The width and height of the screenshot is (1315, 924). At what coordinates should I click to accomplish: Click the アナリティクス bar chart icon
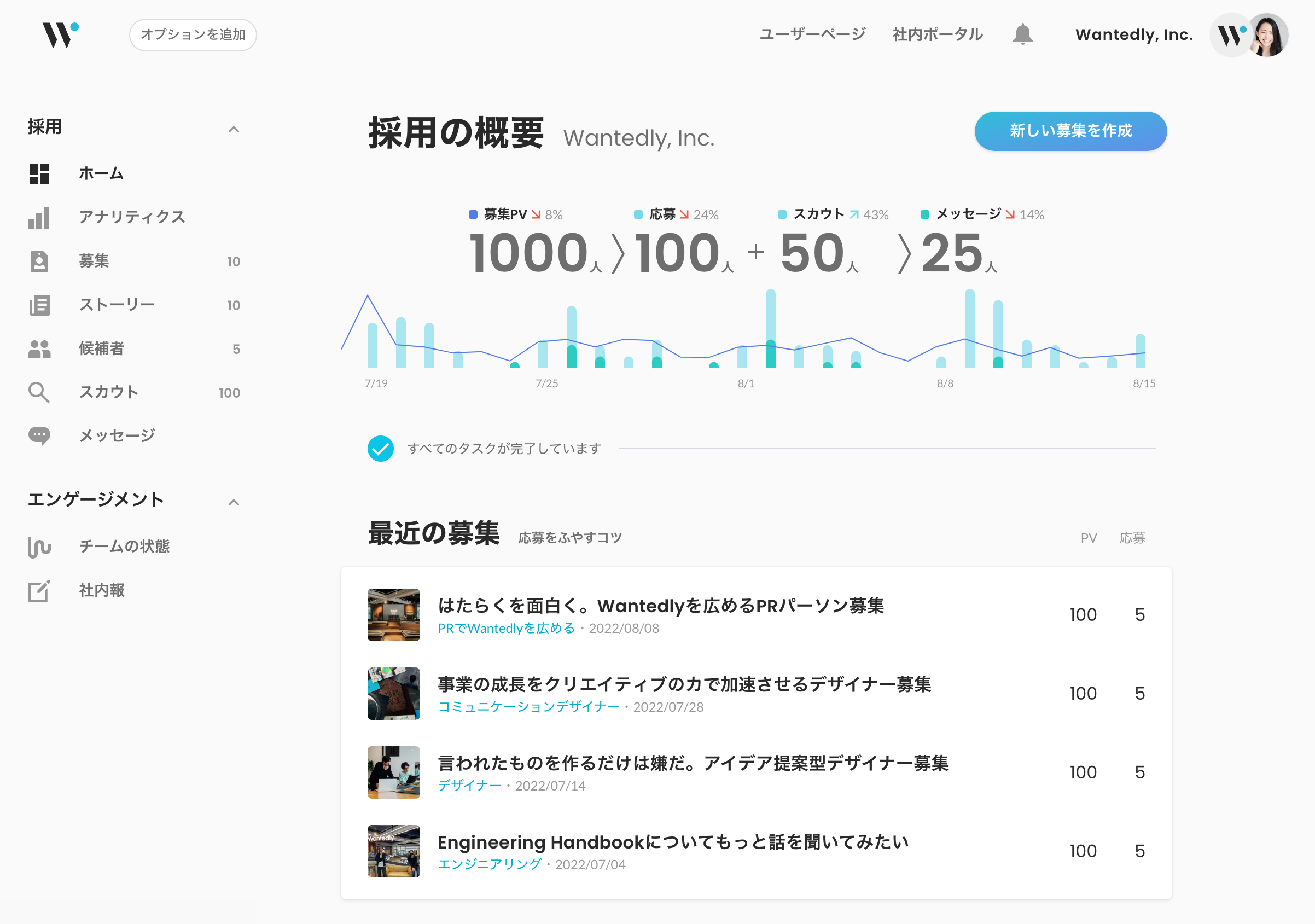pos(39,218)
